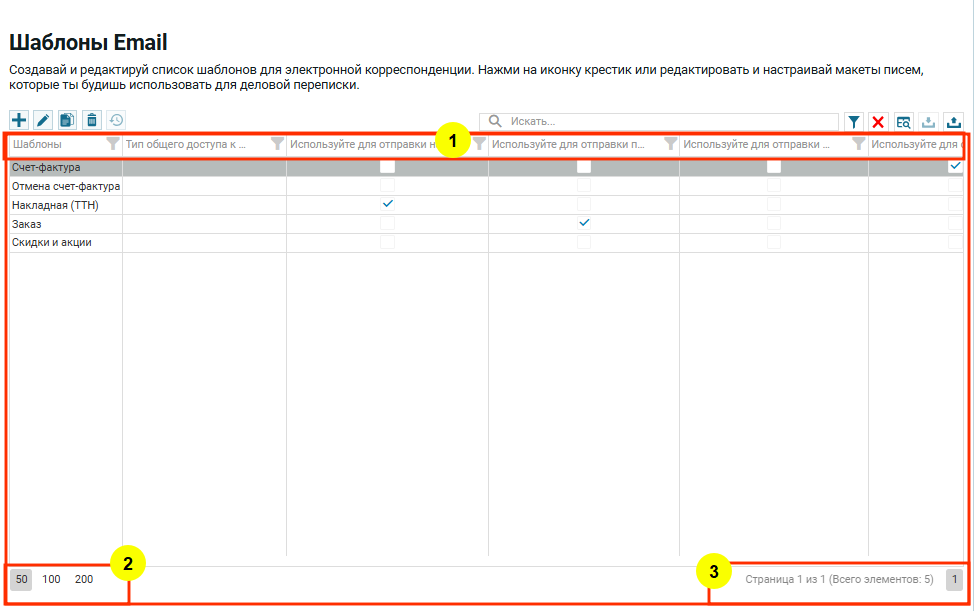The width and height of the screenshot is (978, 611).
Task: Set page size to 200
Action: (x=84, y=579)
